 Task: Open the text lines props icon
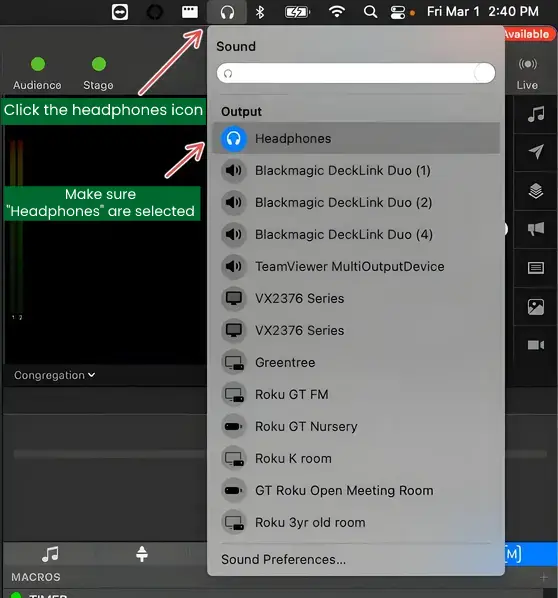click(x=536, y=268)
